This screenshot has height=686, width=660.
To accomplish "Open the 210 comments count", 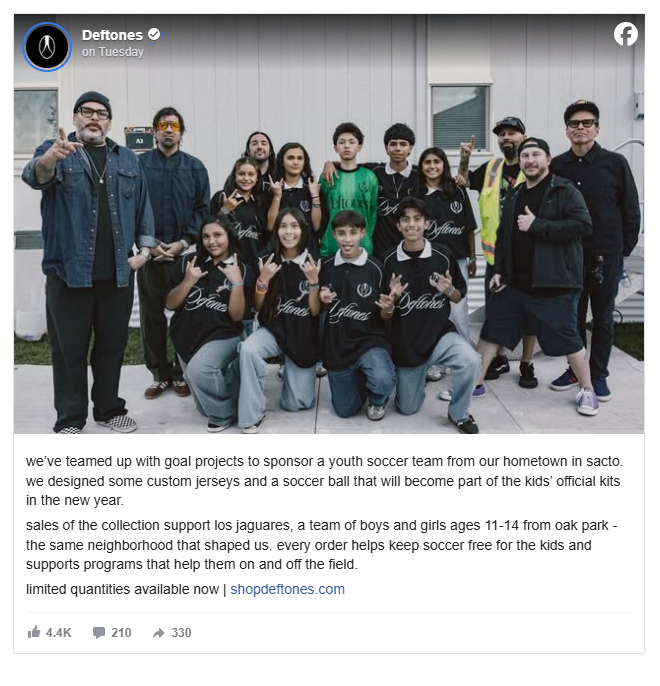I will [121, 633].
